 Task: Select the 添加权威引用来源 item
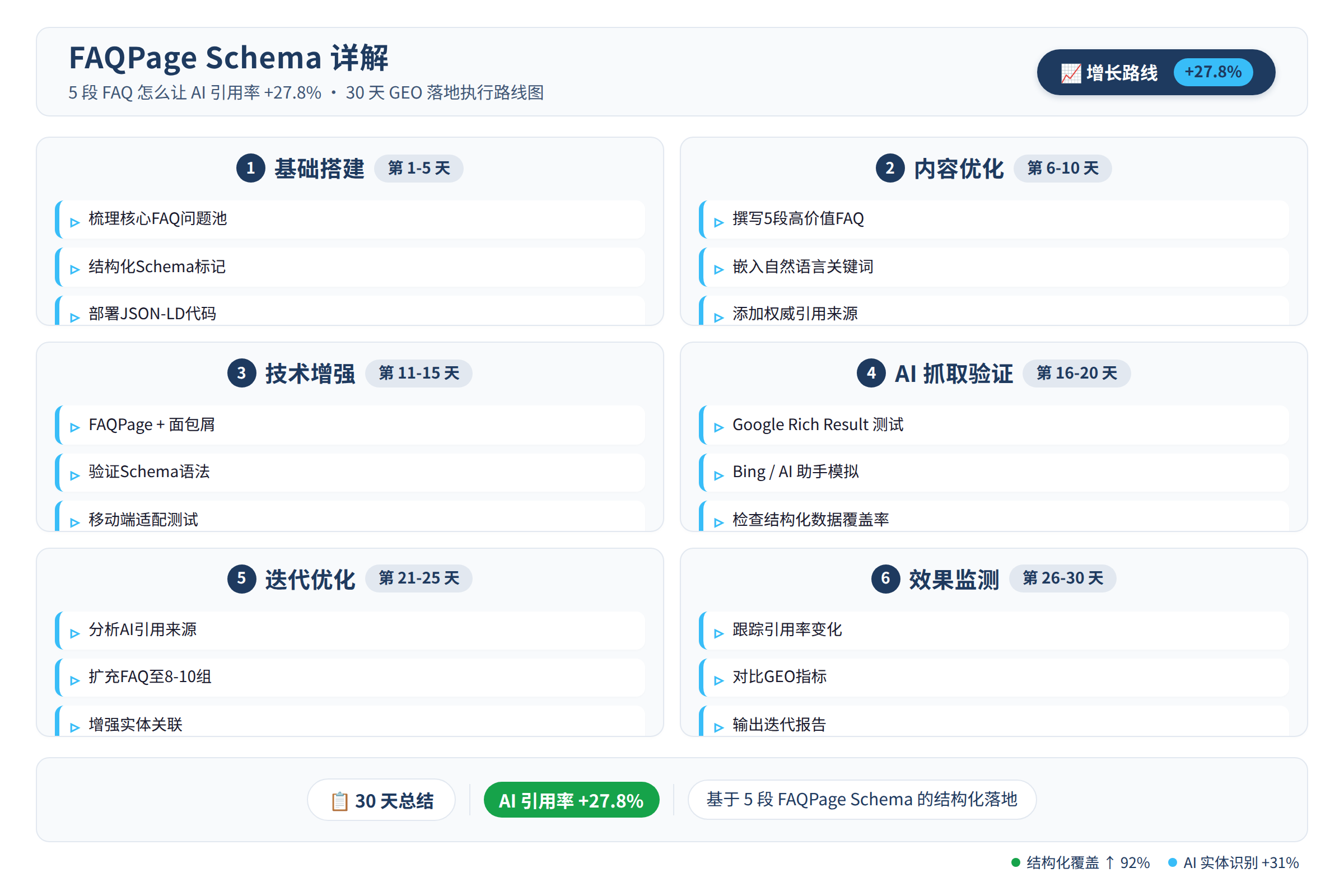coord(993,310)
